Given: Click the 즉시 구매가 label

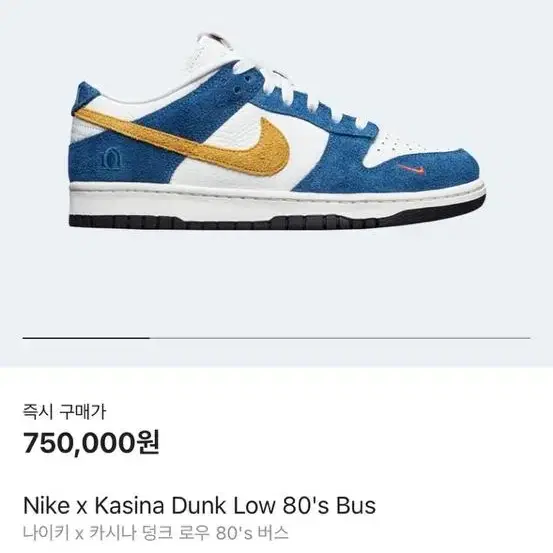Looking at the screenshot, I should click(x=64, y=412).
